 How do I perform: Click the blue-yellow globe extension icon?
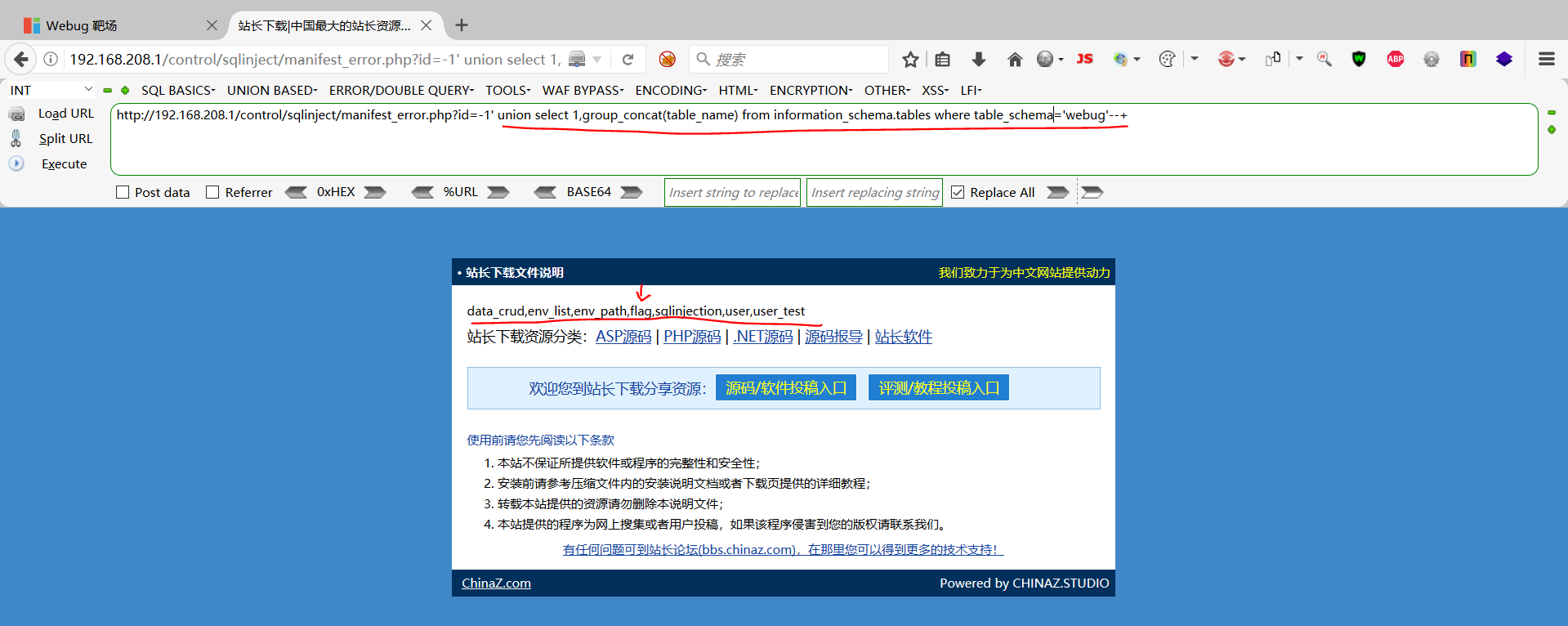[1121, 59]
